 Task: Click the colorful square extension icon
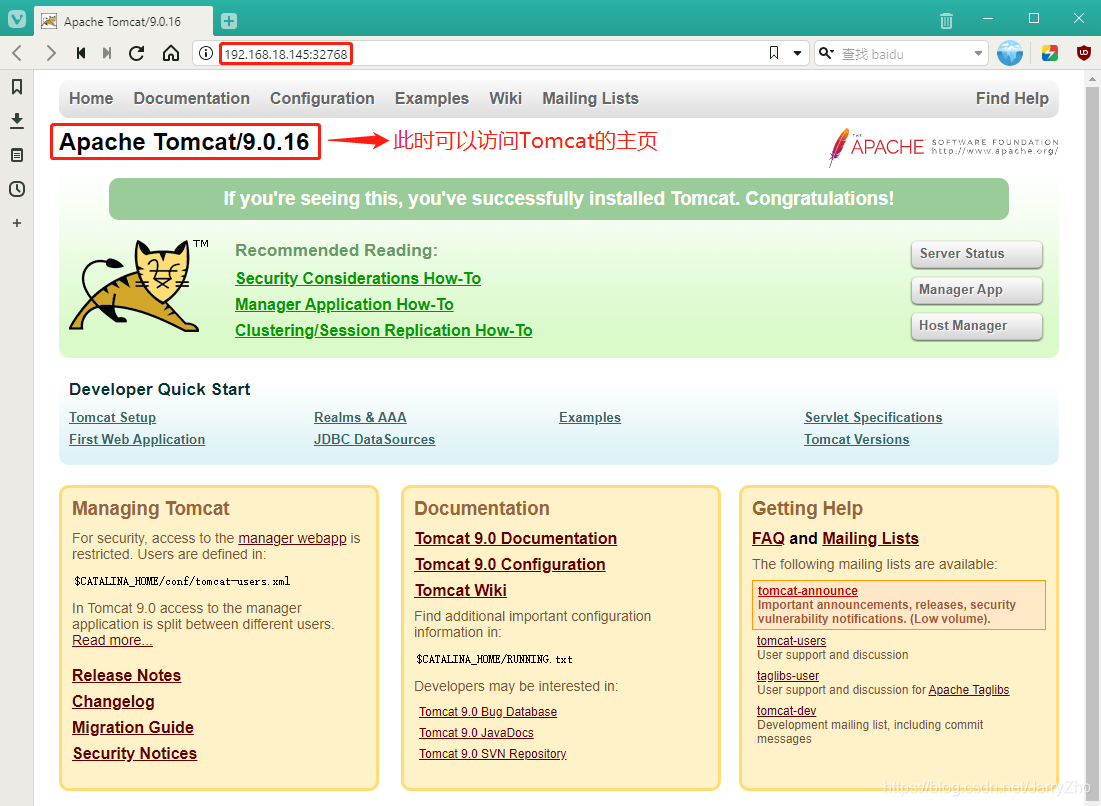(1050, 53)
